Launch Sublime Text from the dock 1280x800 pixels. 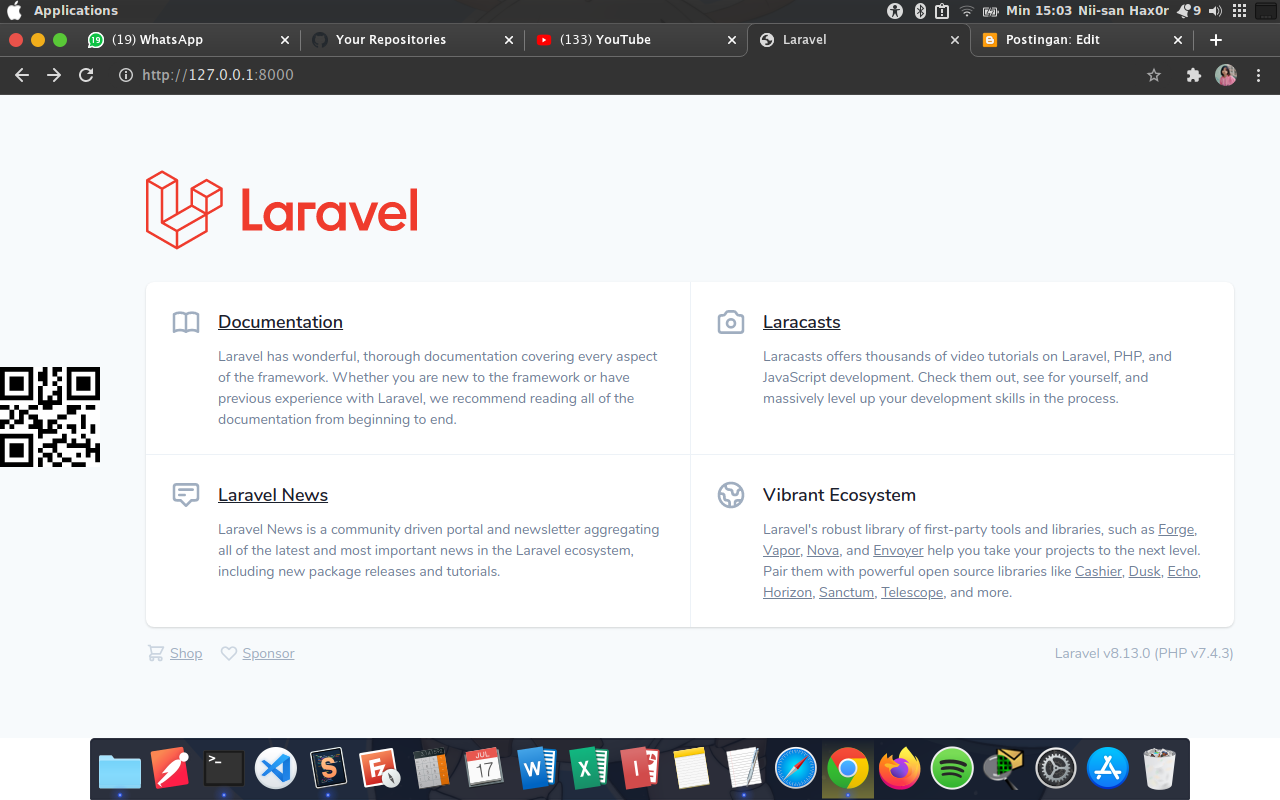(328, 768)
